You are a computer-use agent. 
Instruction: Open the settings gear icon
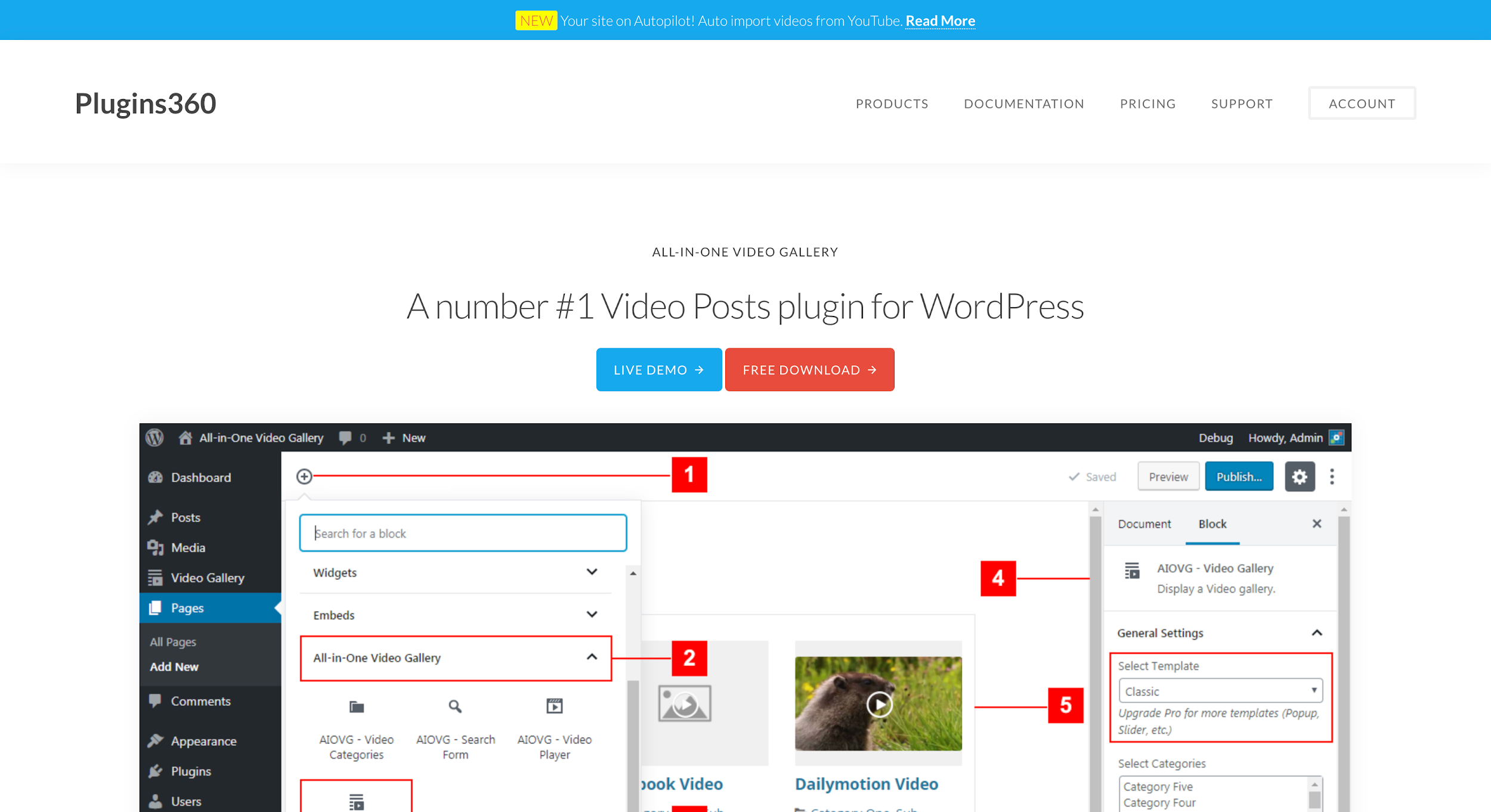click(1300, 477)
